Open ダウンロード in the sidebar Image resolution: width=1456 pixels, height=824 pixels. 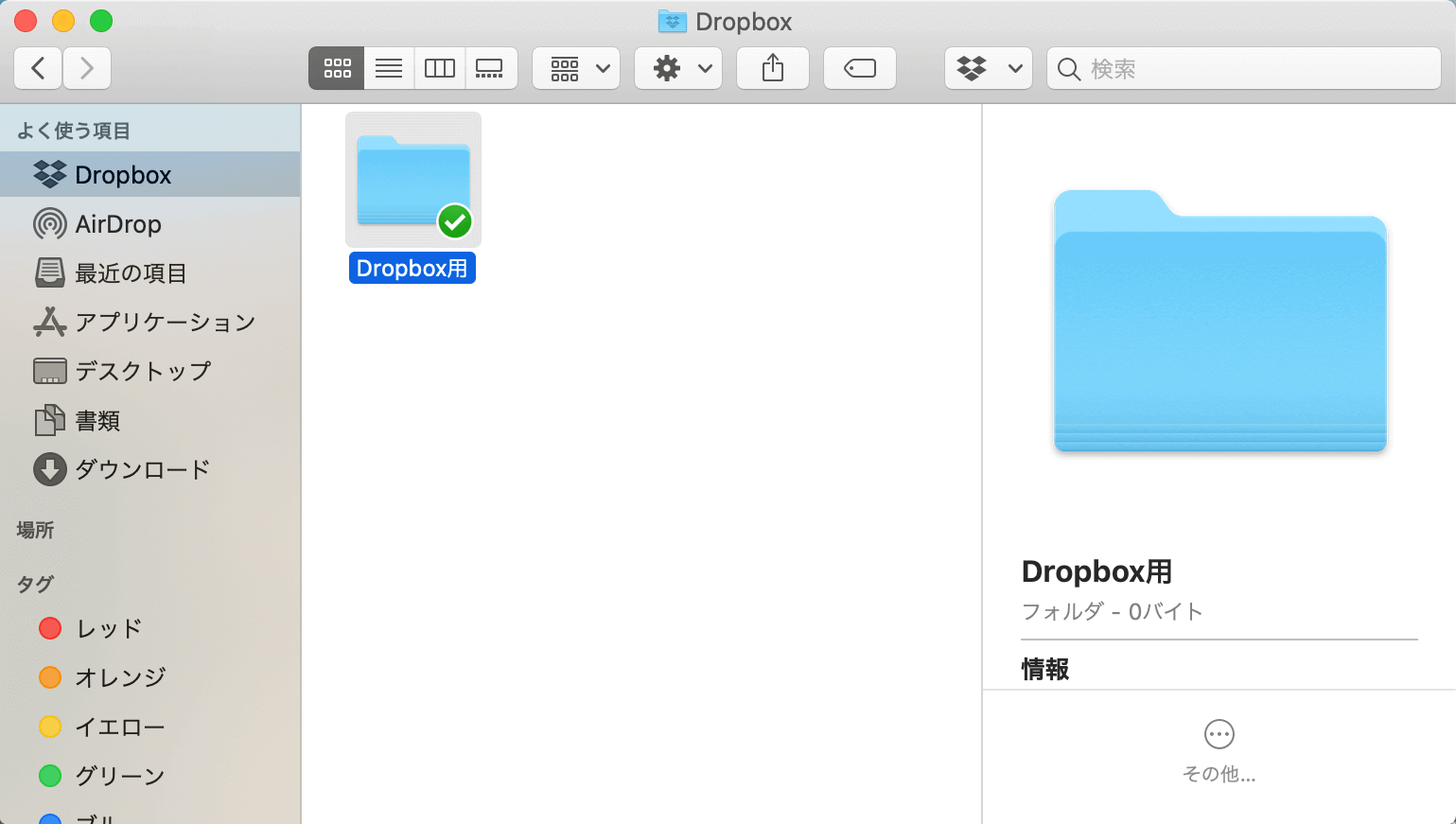click(x=150, y=470)
